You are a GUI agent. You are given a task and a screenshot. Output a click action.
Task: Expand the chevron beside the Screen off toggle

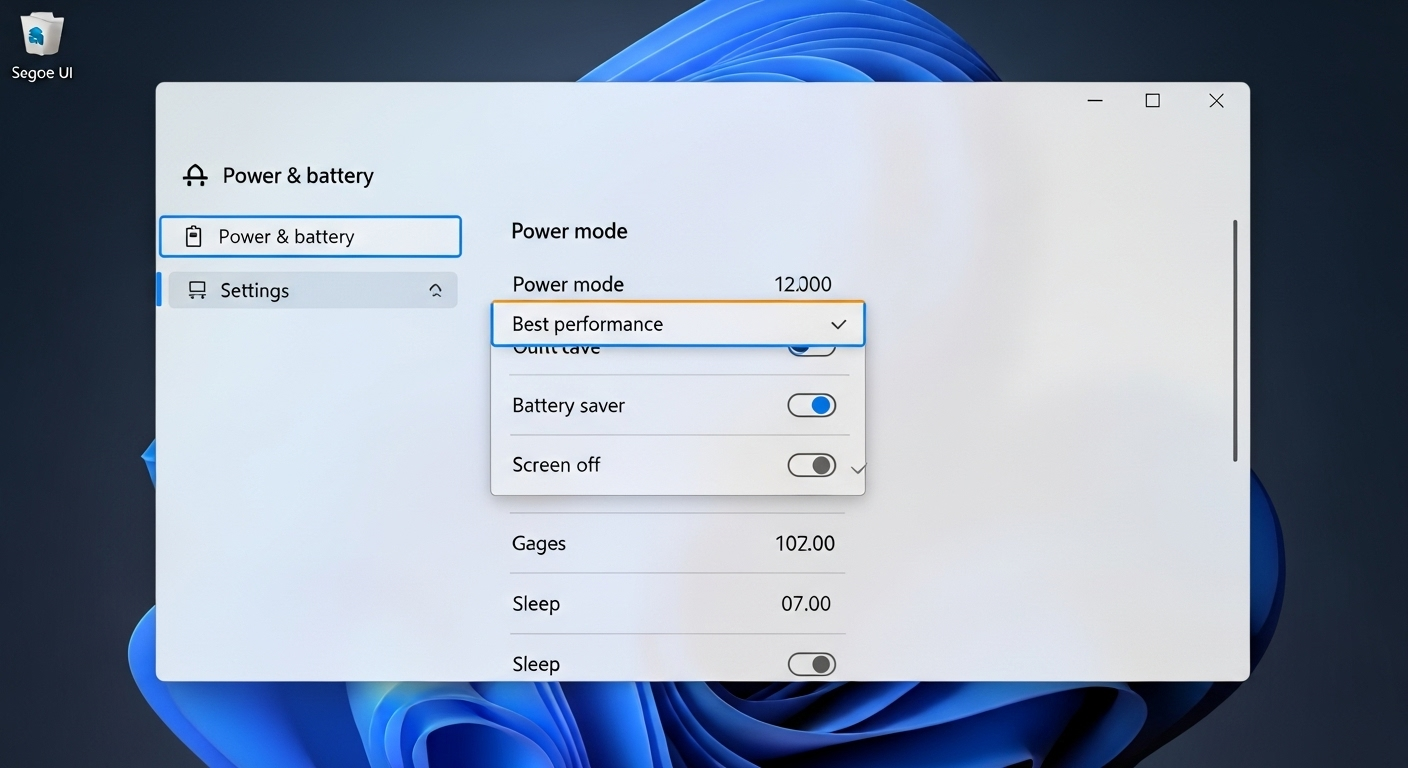coord(858,467)
